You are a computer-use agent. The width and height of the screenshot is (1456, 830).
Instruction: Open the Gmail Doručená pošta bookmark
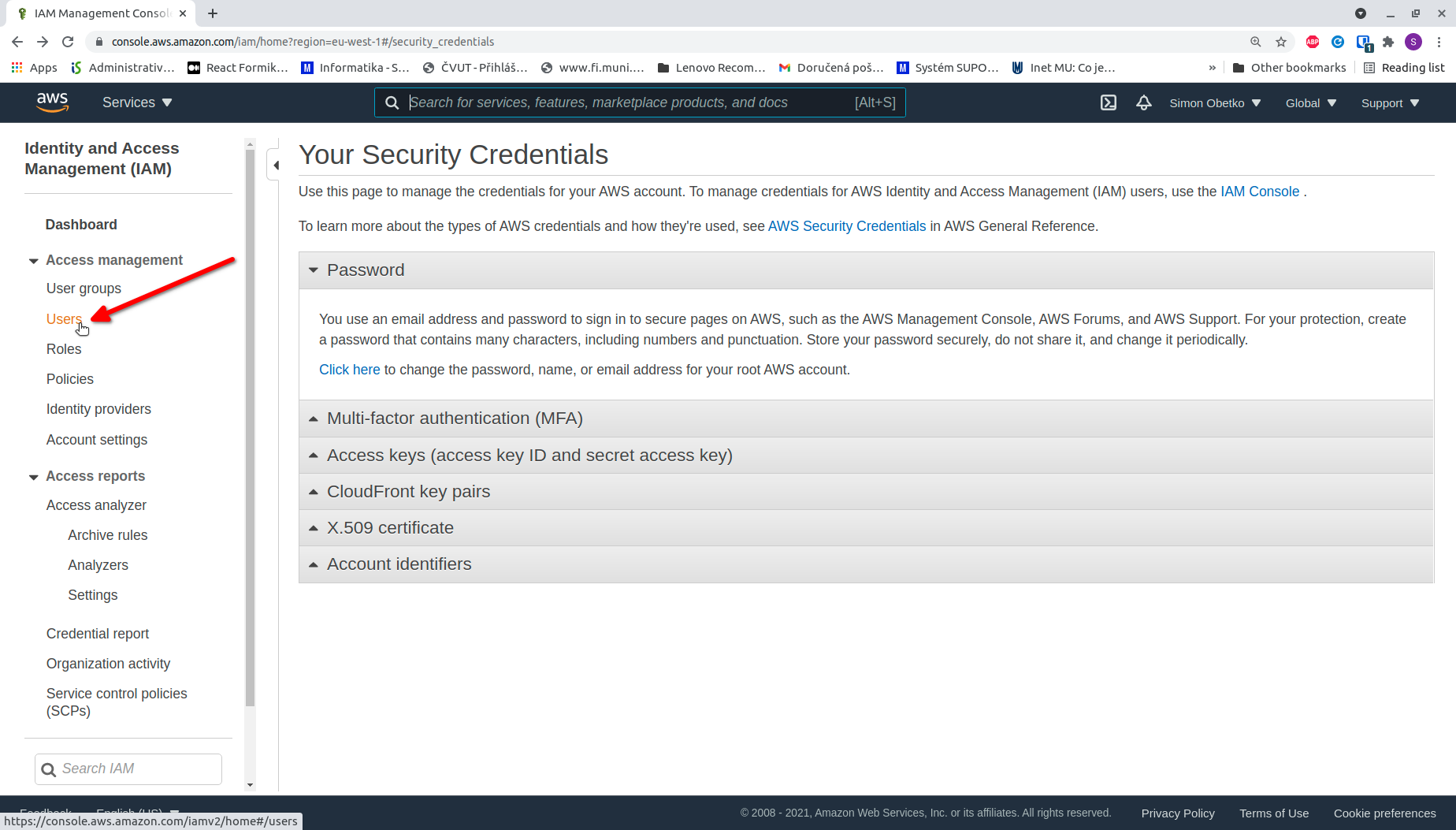pos(831,68)
